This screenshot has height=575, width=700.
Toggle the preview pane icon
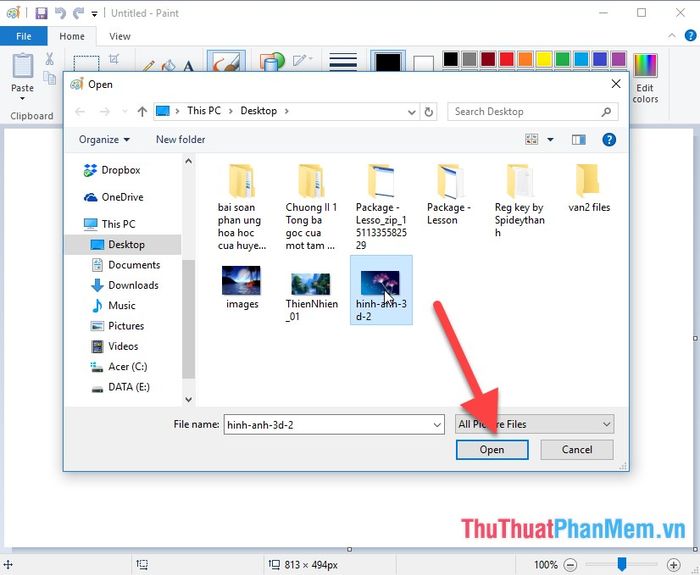tap(579, 140)
